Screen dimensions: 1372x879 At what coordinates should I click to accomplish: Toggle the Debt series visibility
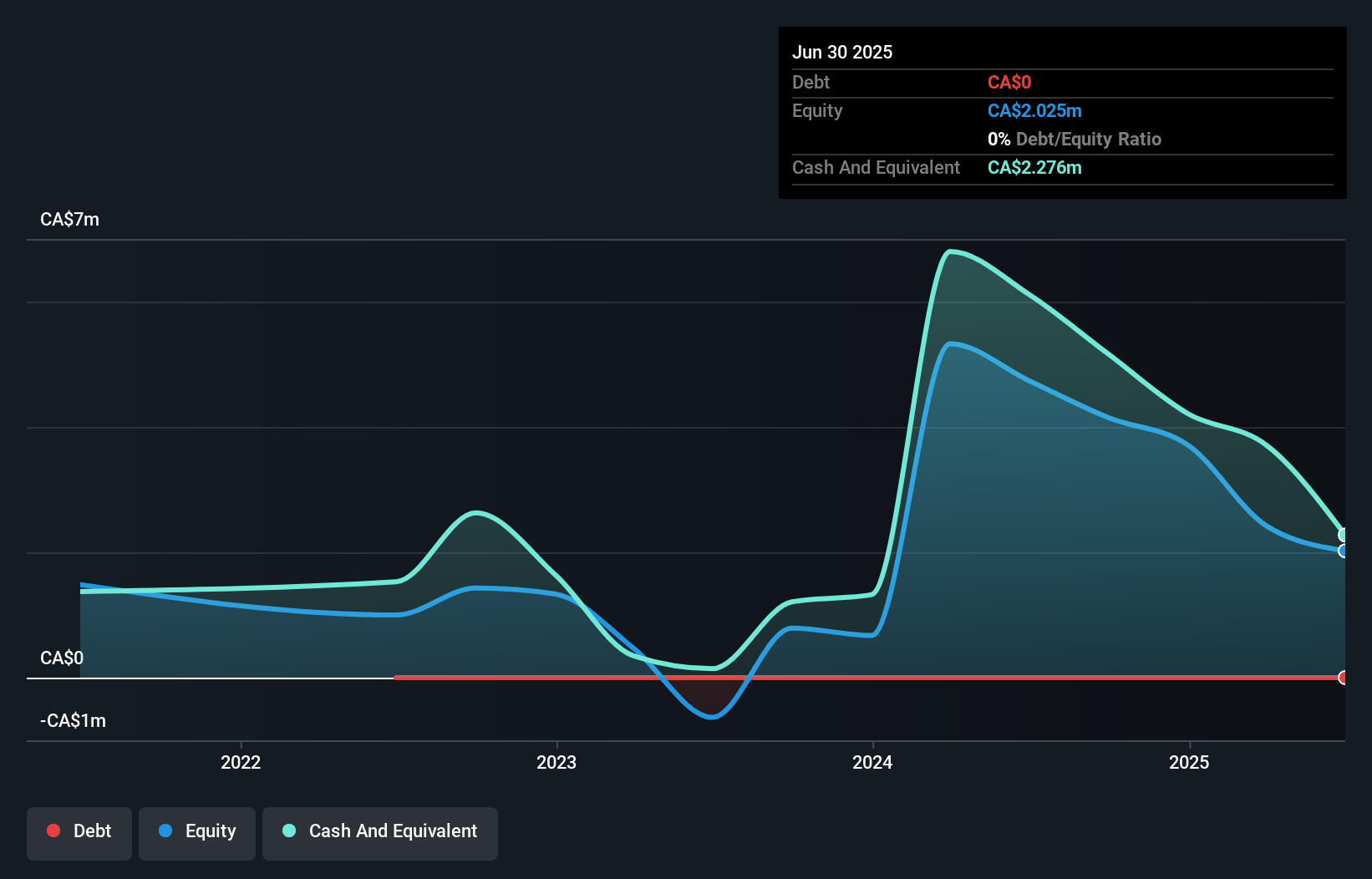tap(79, 831)
